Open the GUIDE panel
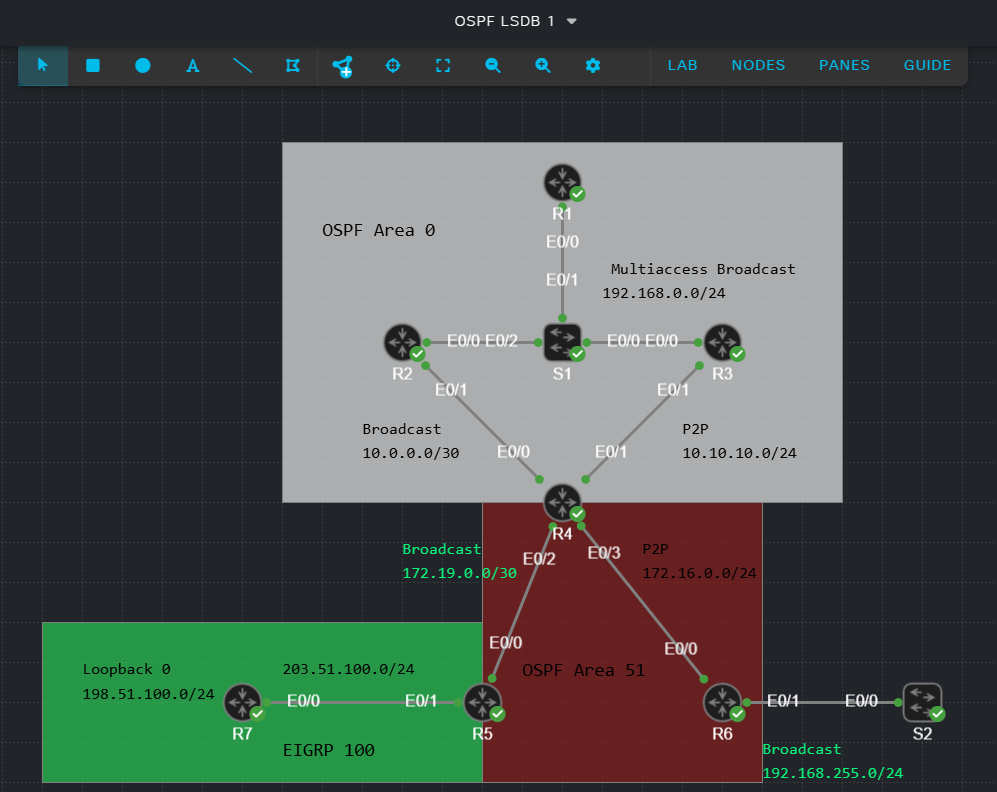 coord(927,66)
